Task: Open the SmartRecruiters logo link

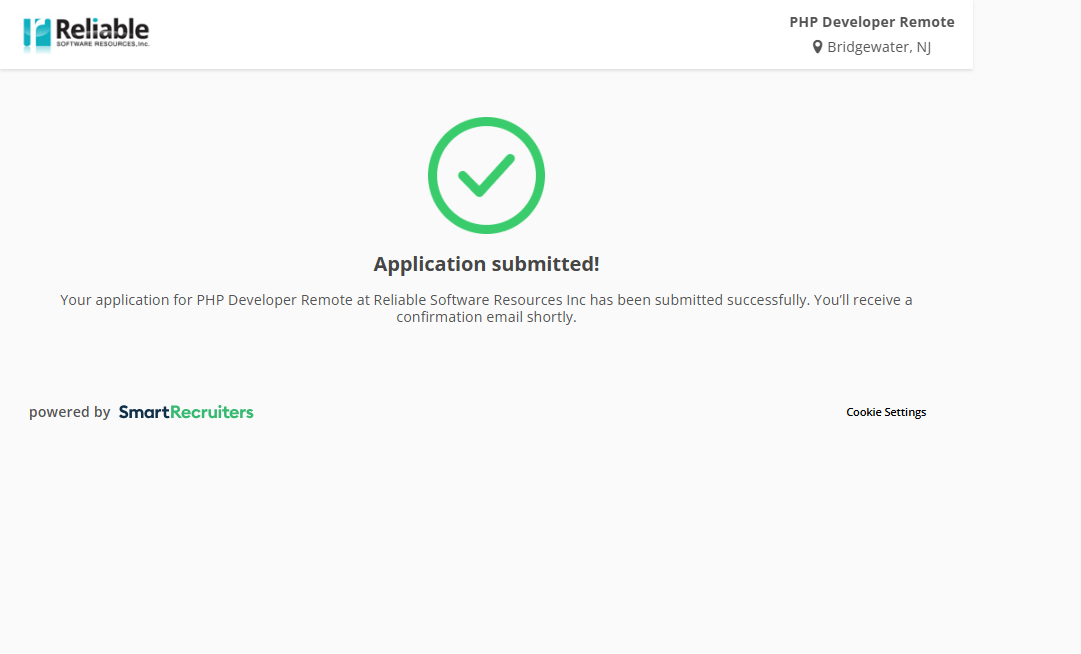Action: pyautogui.click(x=186, y=412)
